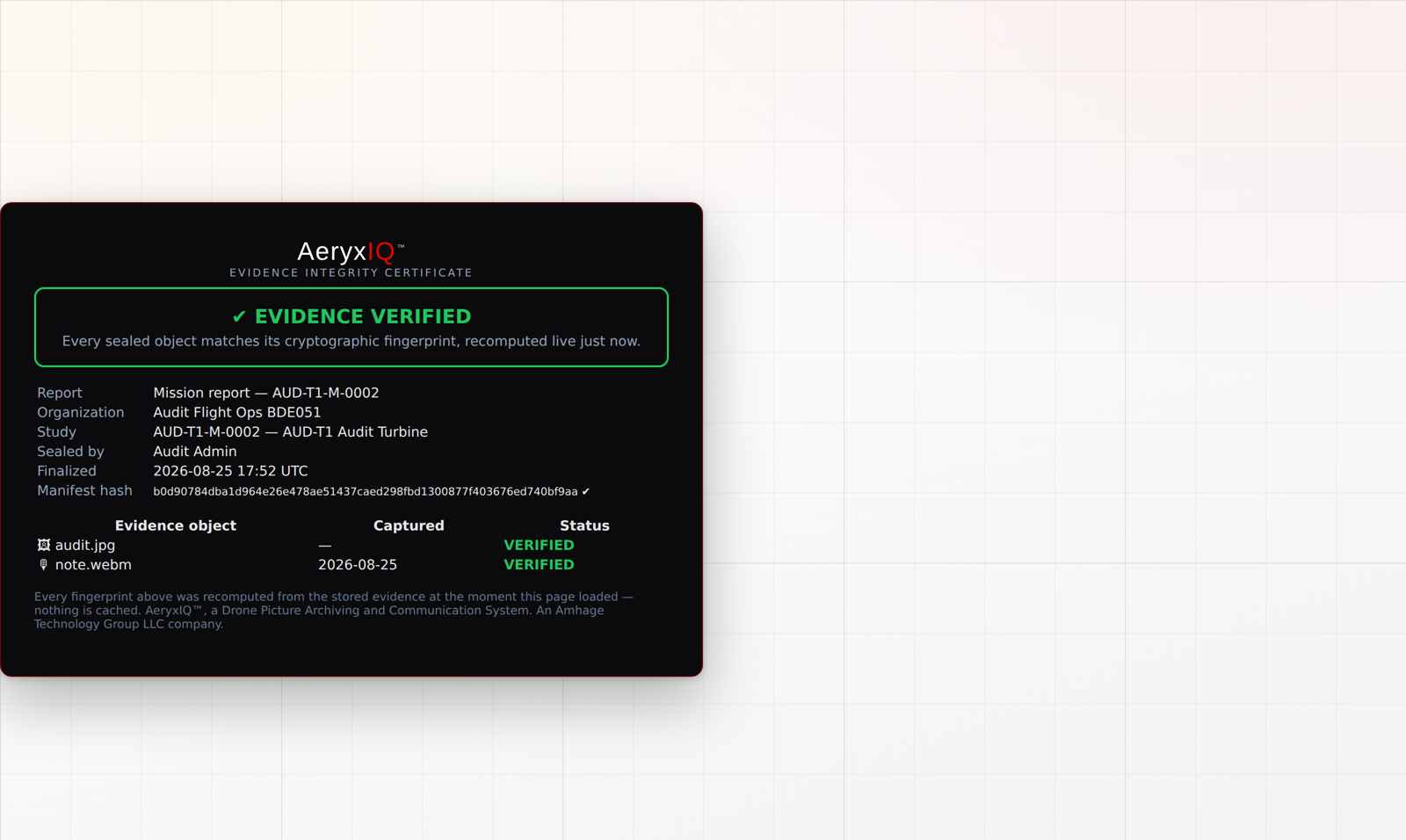Viewport: 1406px width, 840px height.
Task: Click the check mark after the manifest hash
Action: (586, 491)
